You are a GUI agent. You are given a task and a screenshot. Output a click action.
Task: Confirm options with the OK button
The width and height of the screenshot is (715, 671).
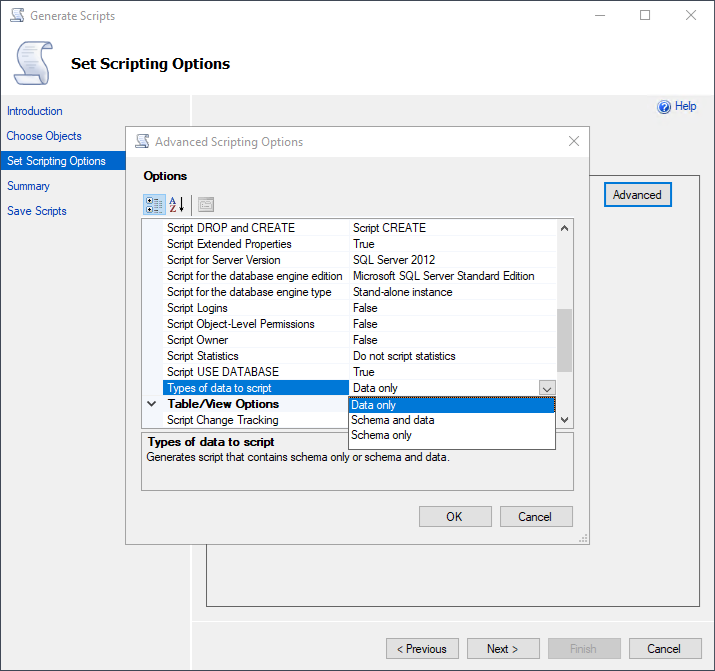coord(455,516)
